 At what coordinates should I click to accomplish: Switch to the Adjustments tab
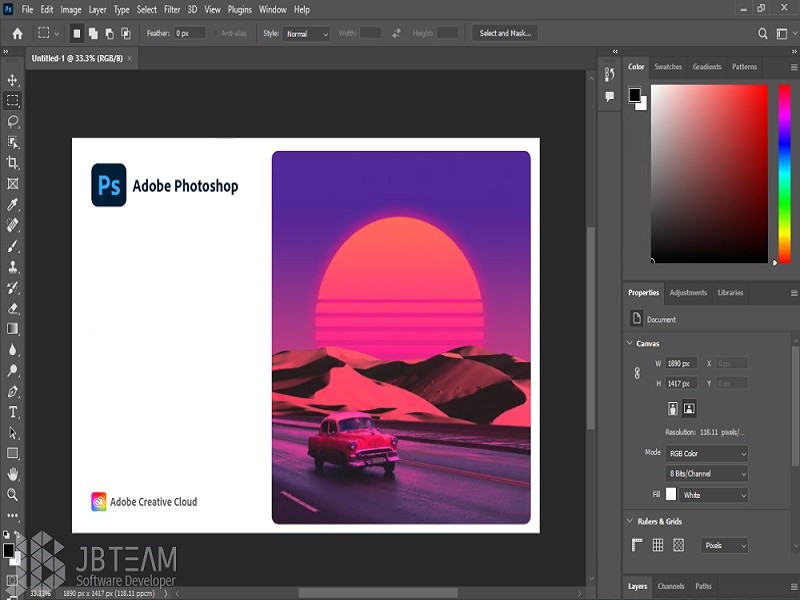[688, 293]
